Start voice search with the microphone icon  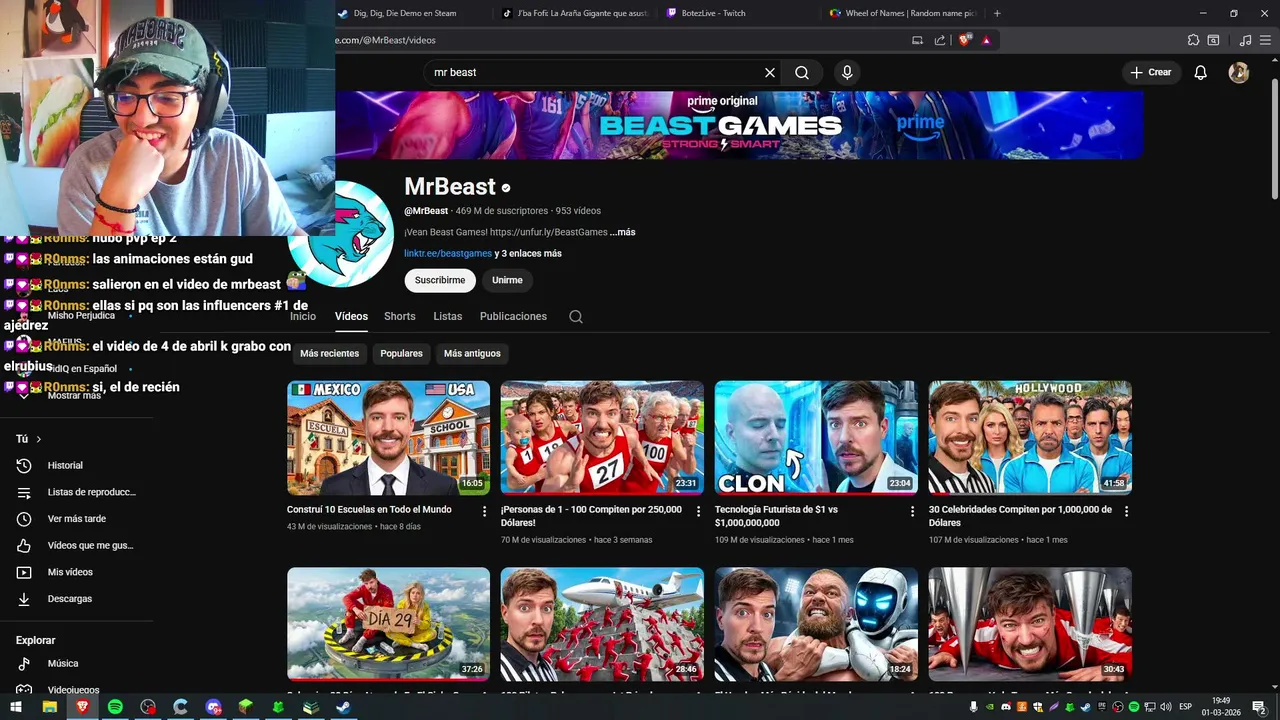847,73
